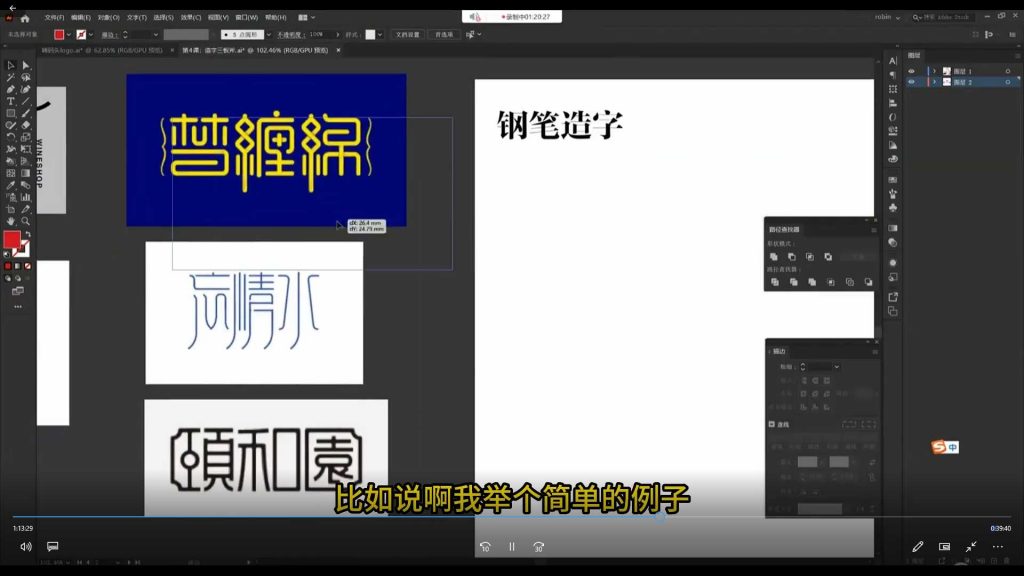Expand the 图层 2 layer contents arrow
The width and height of the screenshot is (1024, 576).
(x=934, y=82)
